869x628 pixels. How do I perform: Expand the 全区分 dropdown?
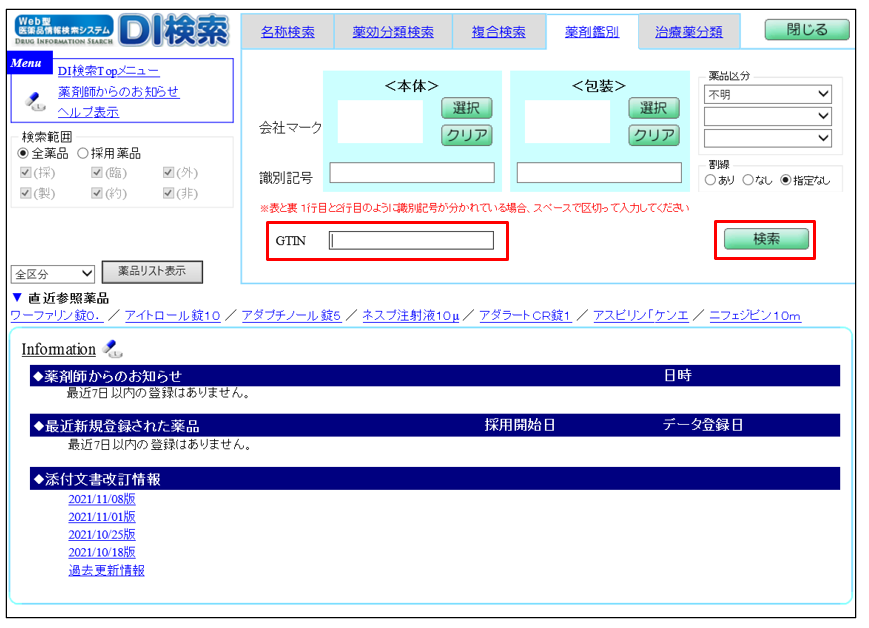point(52,273)
